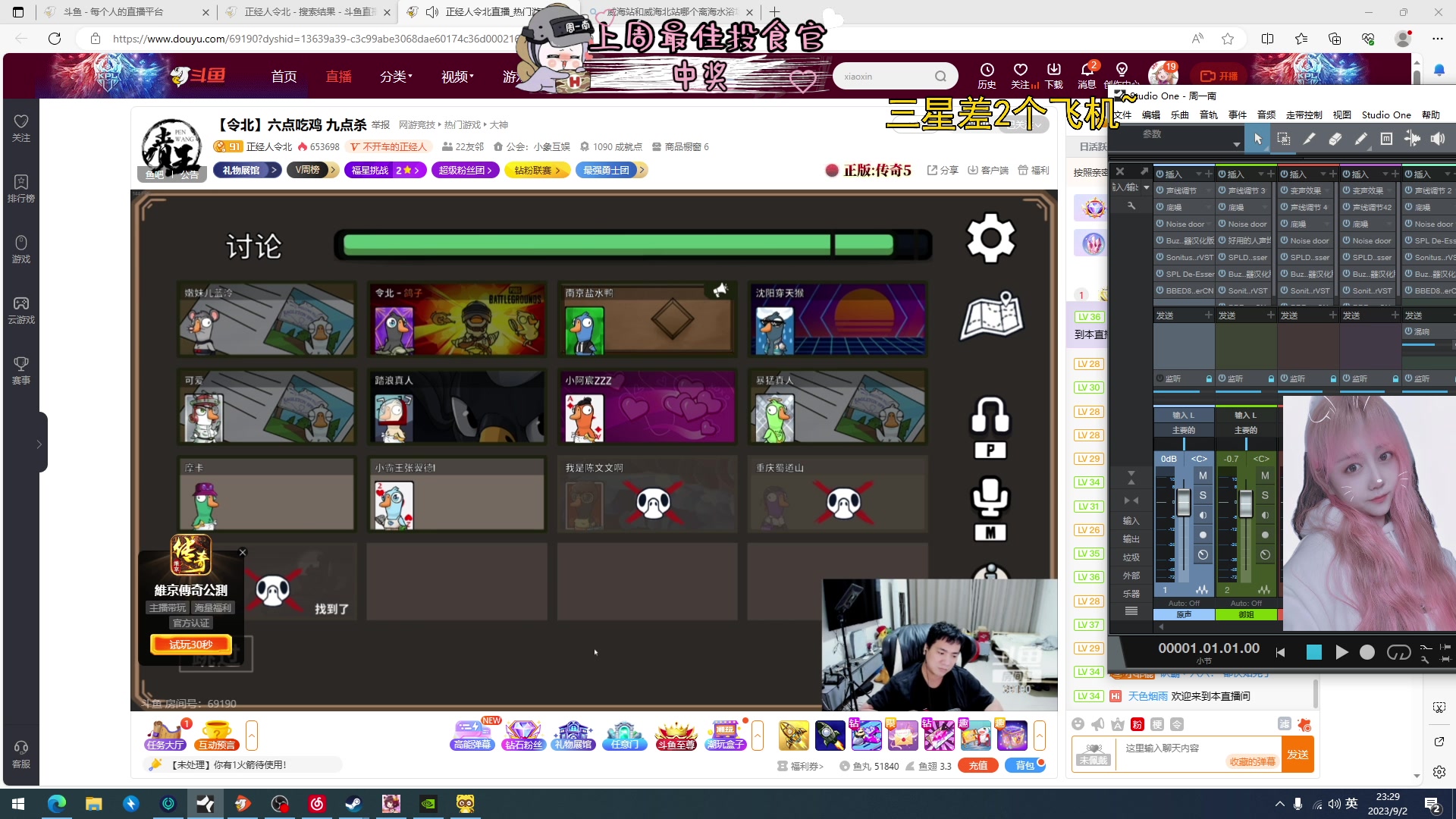Select the Arrow tool in Studio One
Viewport: 1456px width, 819px height.
click(x=1258, y=139)
